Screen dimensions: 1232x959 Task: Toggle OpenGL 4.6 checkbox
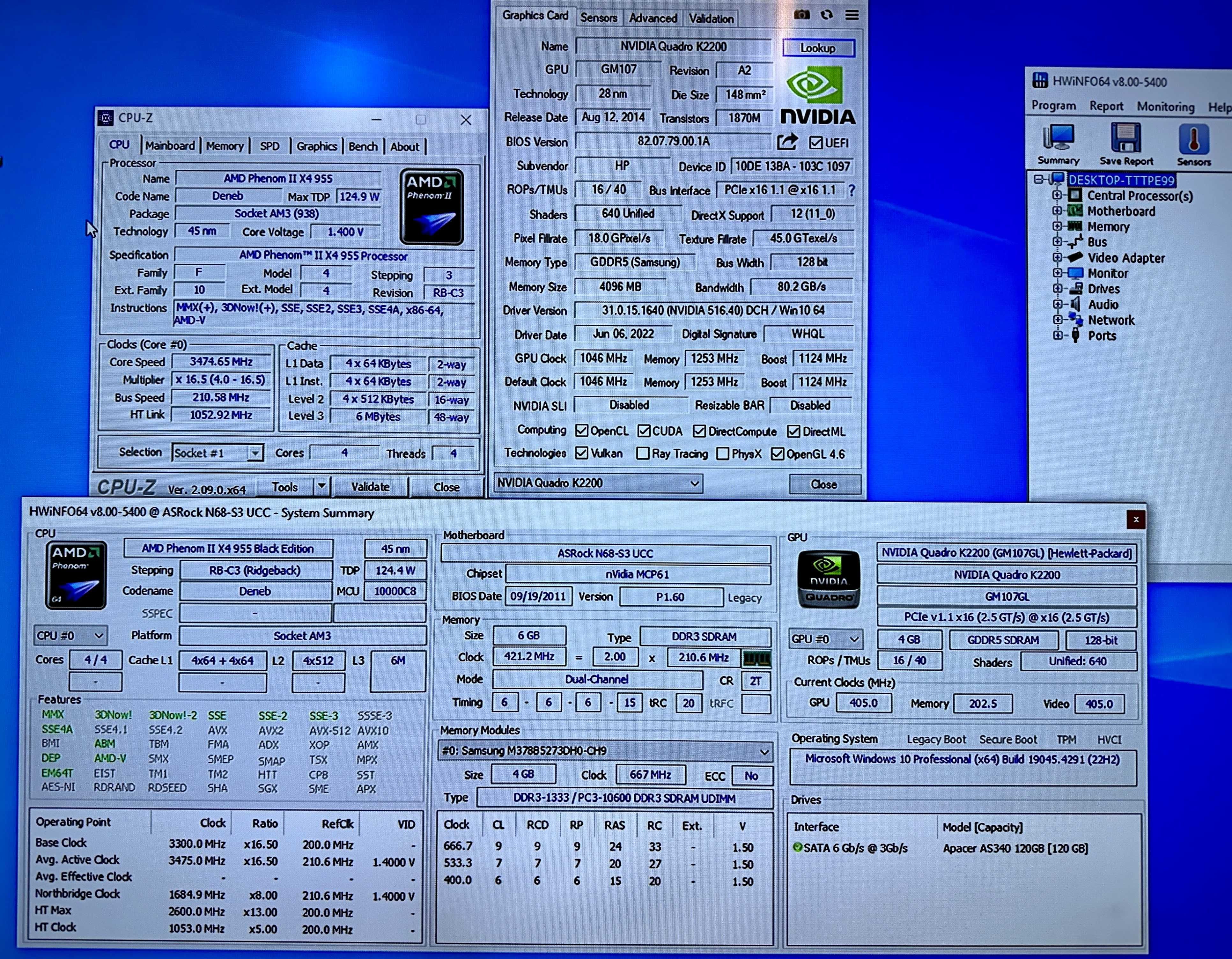777,454
